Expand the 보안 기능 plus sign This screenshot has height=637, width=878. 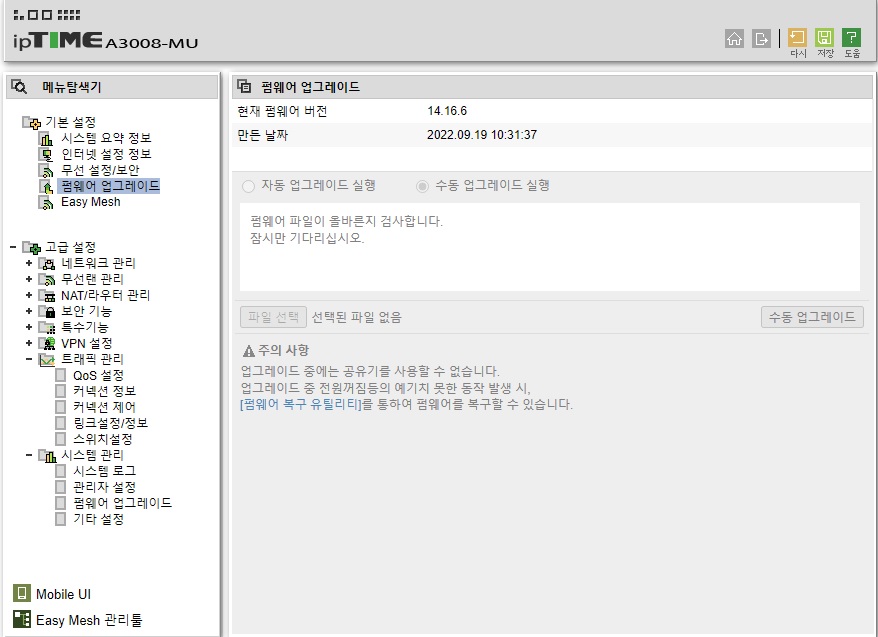pos(29,311)
